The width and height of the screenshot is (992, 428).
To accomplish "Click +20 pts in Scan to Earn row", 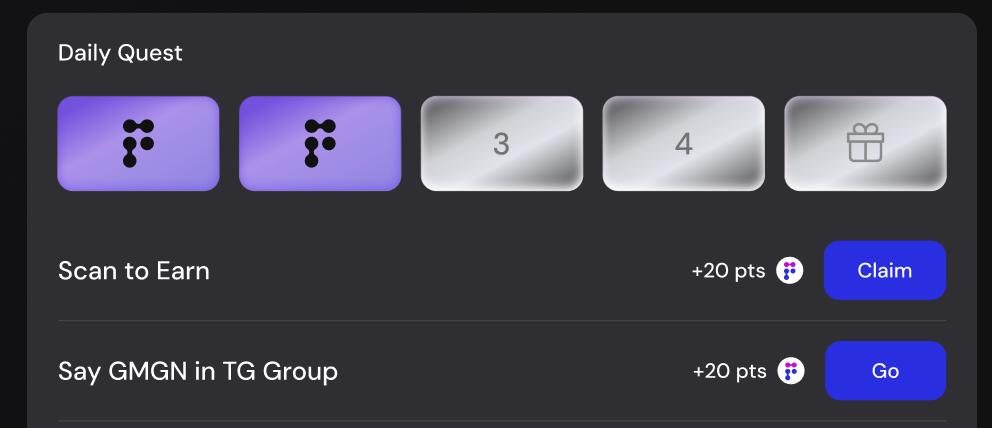I will [x=728, y=271].
